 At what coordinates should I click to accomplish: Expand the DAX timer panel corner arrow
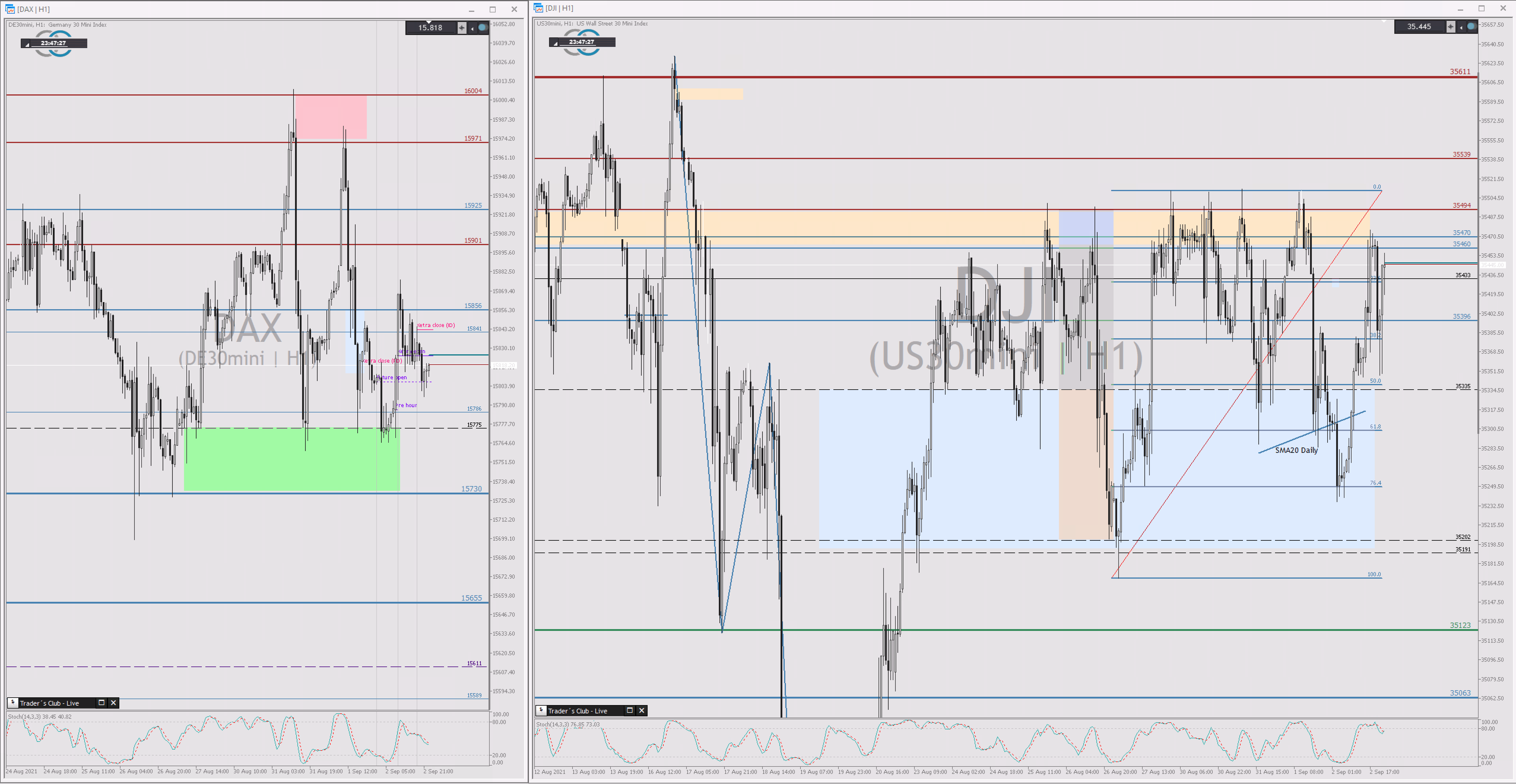tap(27, 45)
